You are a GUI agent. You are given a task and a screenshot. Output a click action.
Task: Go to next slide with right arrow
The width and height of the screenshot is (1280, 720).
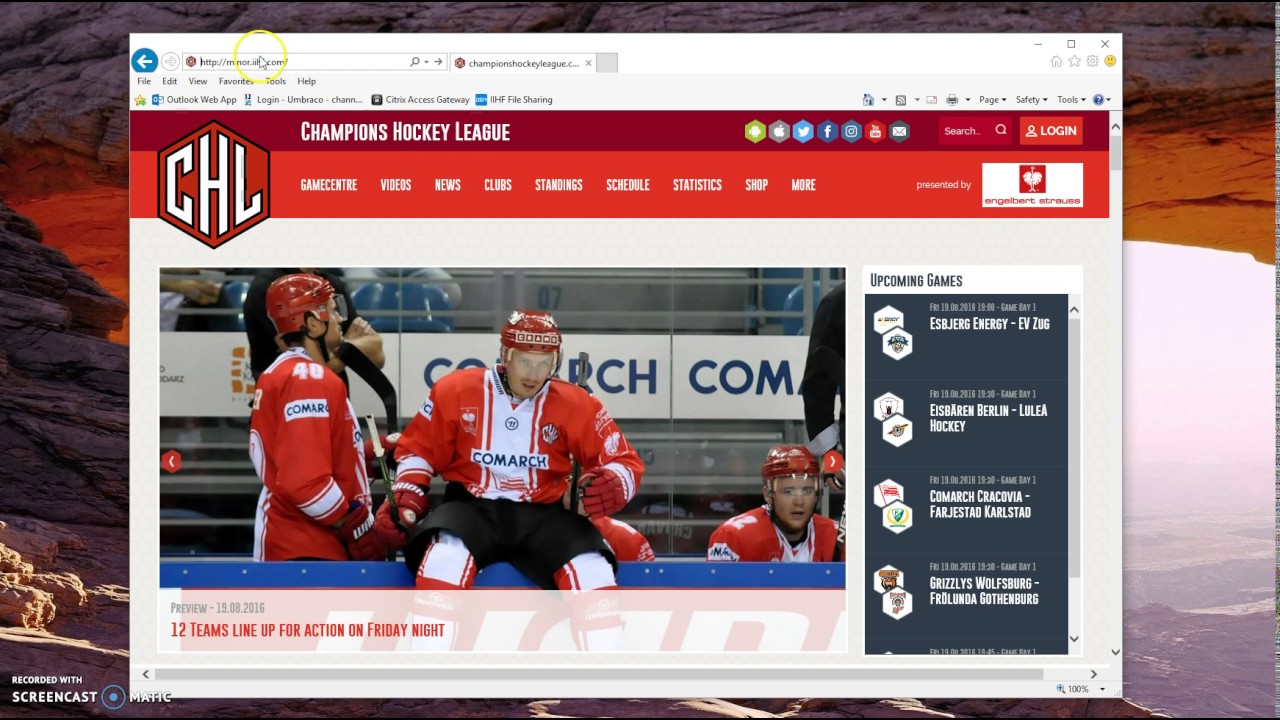point(832,461)
